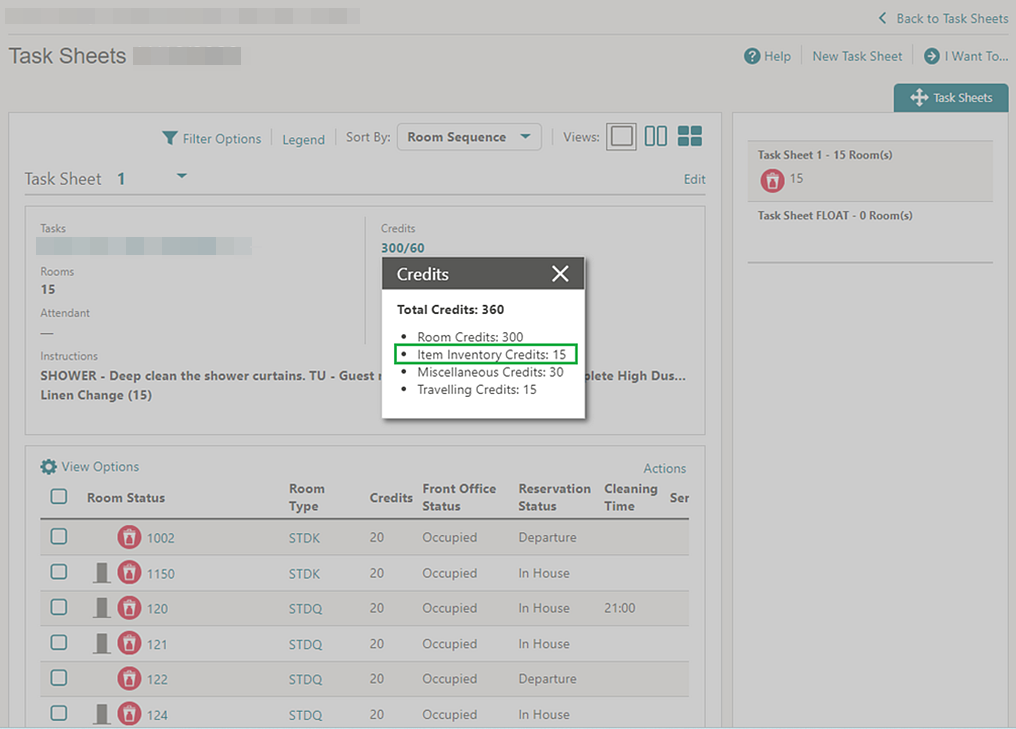
Task: Click the Back to Task Sheets chevron
Action: [x=882, y=18]
